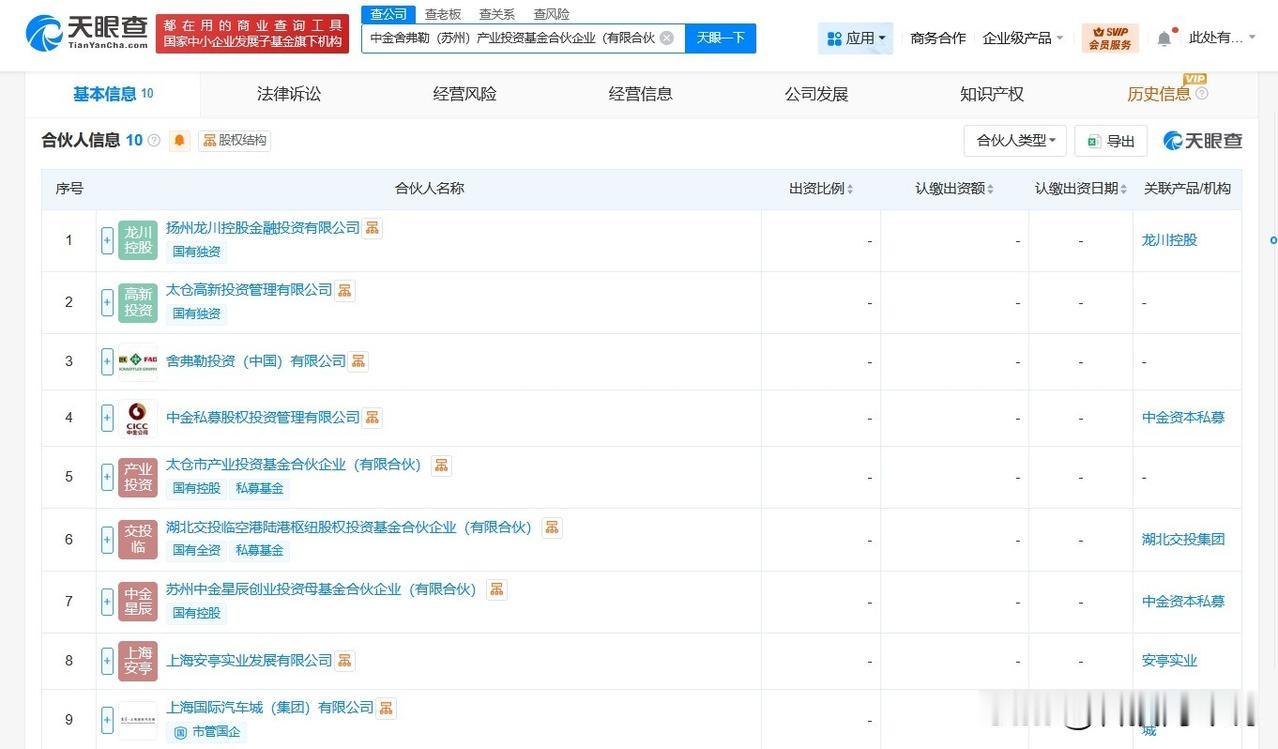This screenshot has height=749, width=1278.
Task: Click the SVIP 会员服务 badge
Action: pos(1110,38)
